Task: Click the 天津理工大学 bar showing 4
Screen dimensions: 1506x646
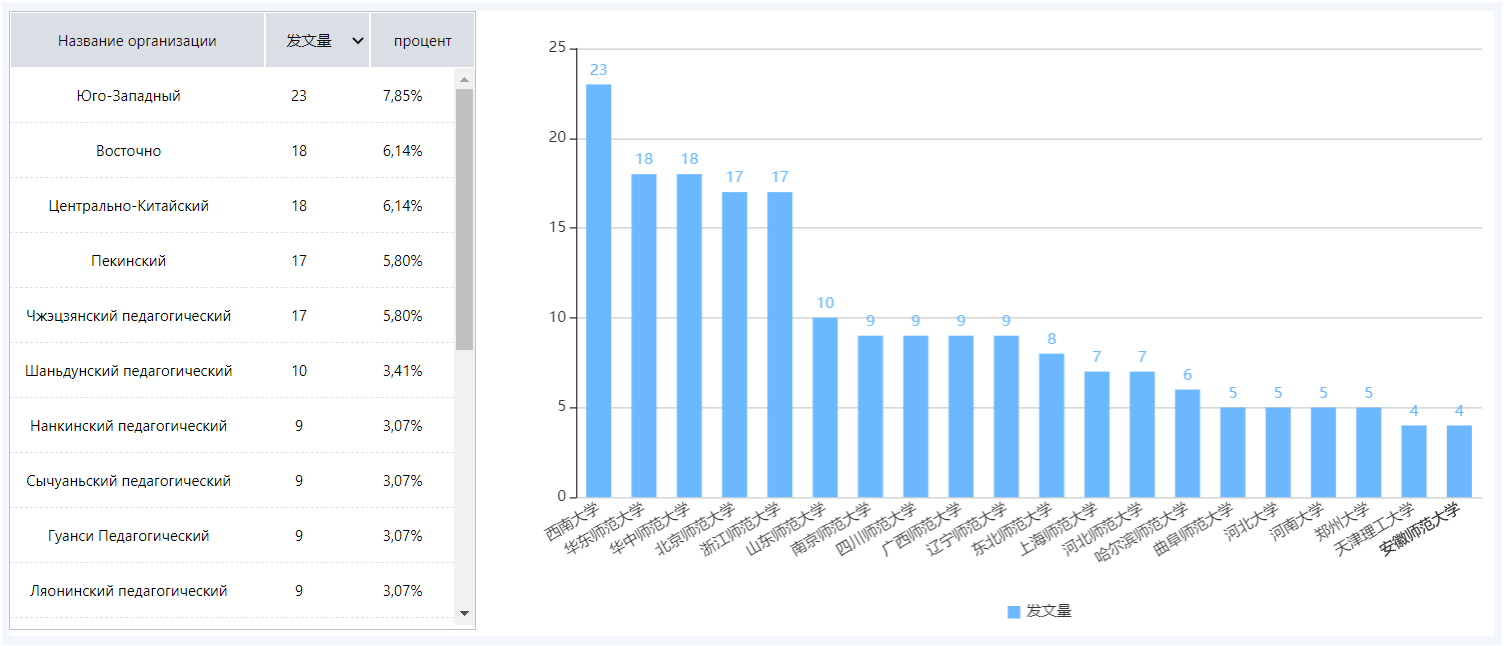Action: click(1413, 461)
